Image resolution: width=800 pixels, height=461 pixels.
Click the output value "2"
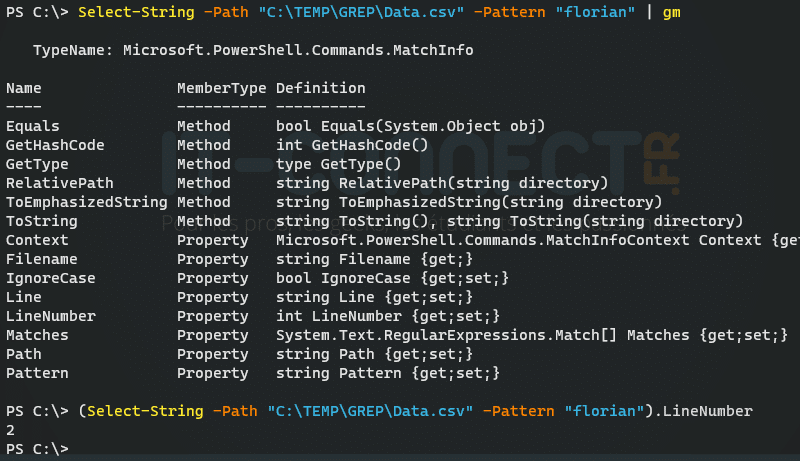coord(10,430)
